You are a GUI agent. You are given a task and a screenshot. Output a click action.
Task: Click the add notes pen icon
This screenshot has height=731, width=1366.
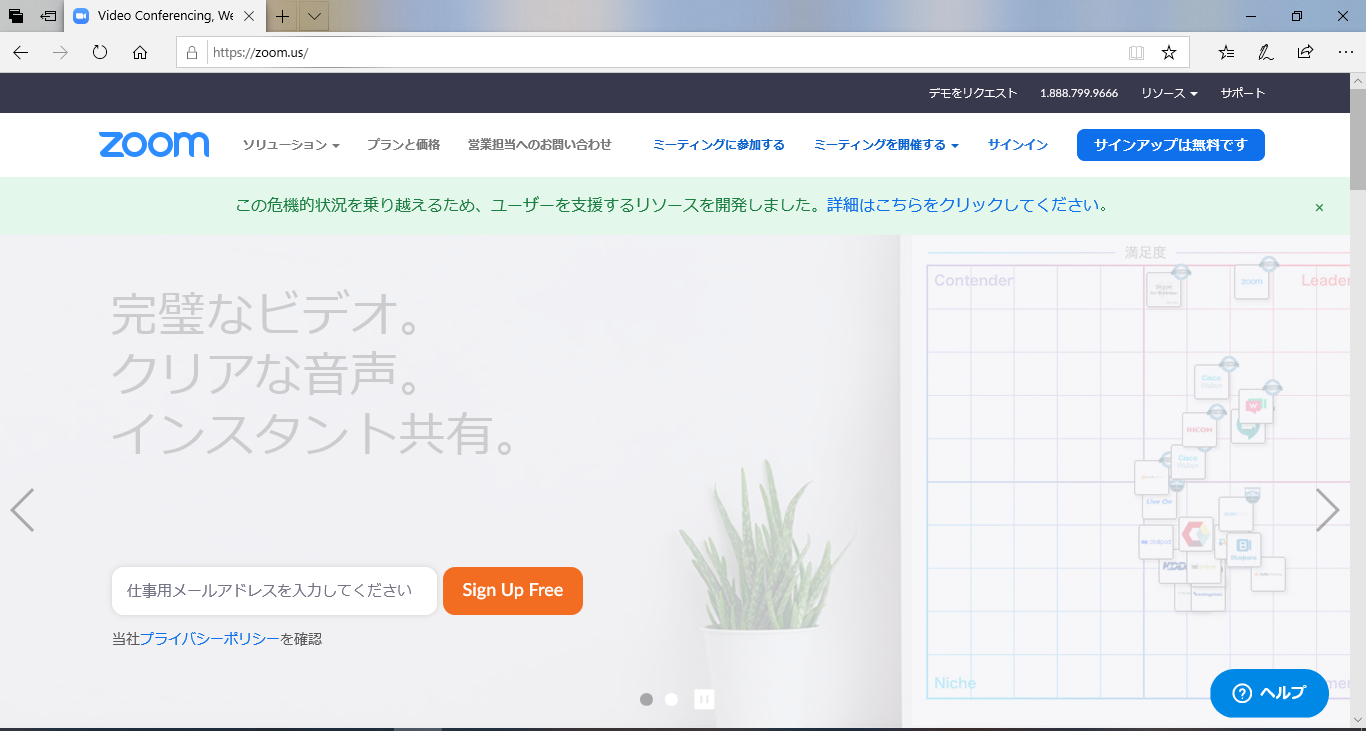pos(1265,52)
